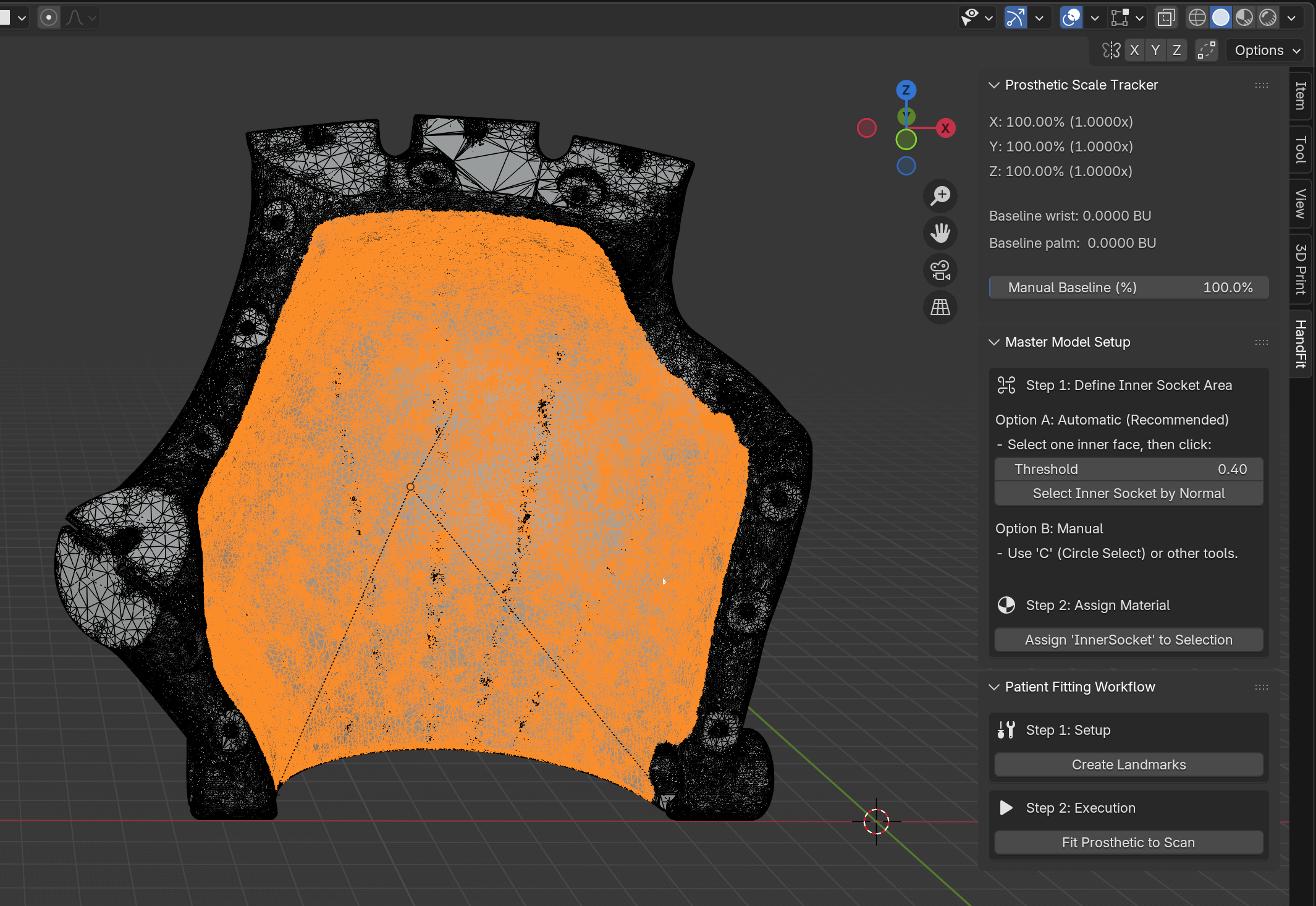
Task: Toggle show overlays button
Action: 1071,18
